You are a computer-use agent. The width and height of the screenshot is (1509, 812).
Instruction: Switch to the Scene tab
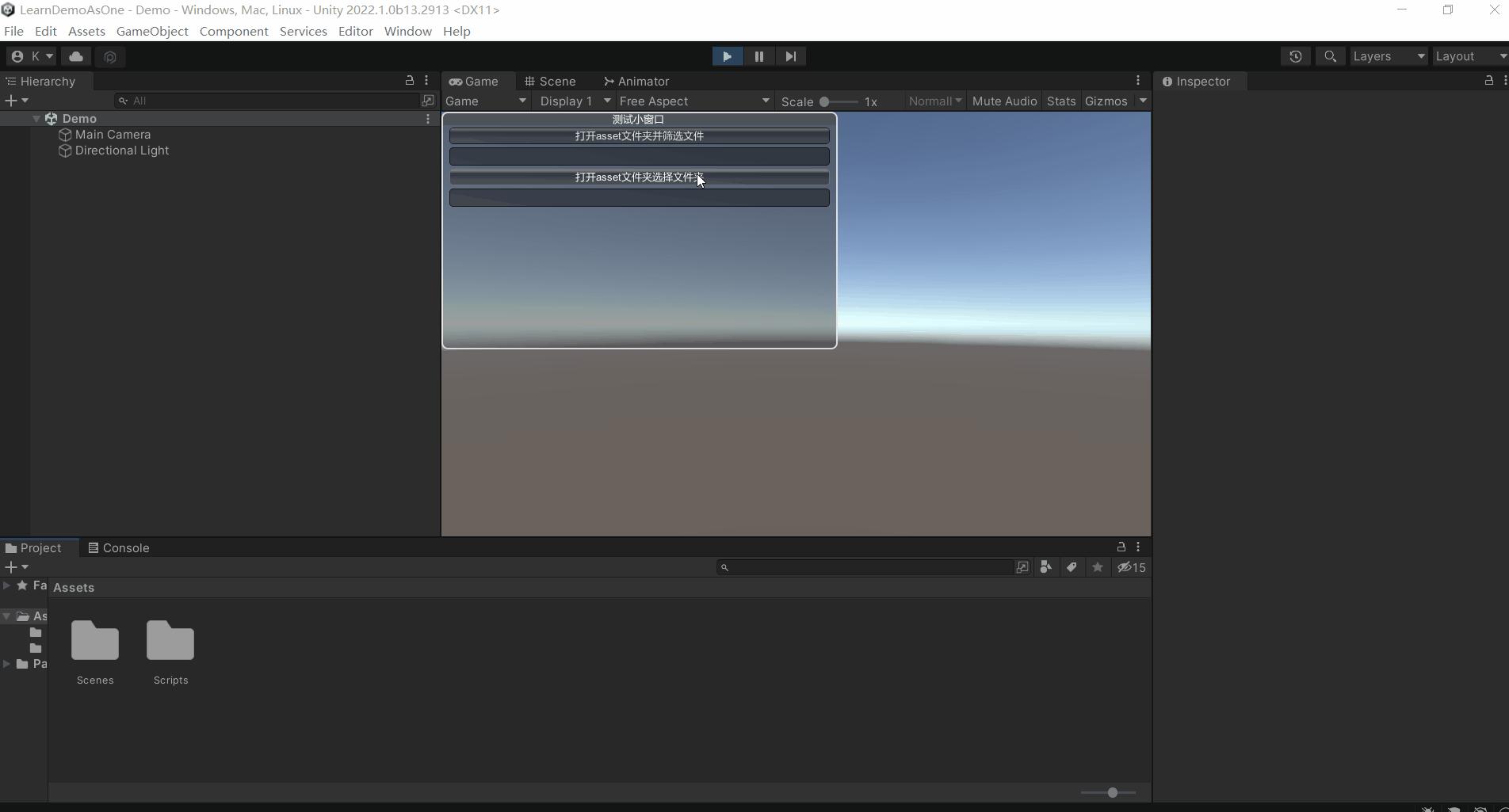pos(551,81)
